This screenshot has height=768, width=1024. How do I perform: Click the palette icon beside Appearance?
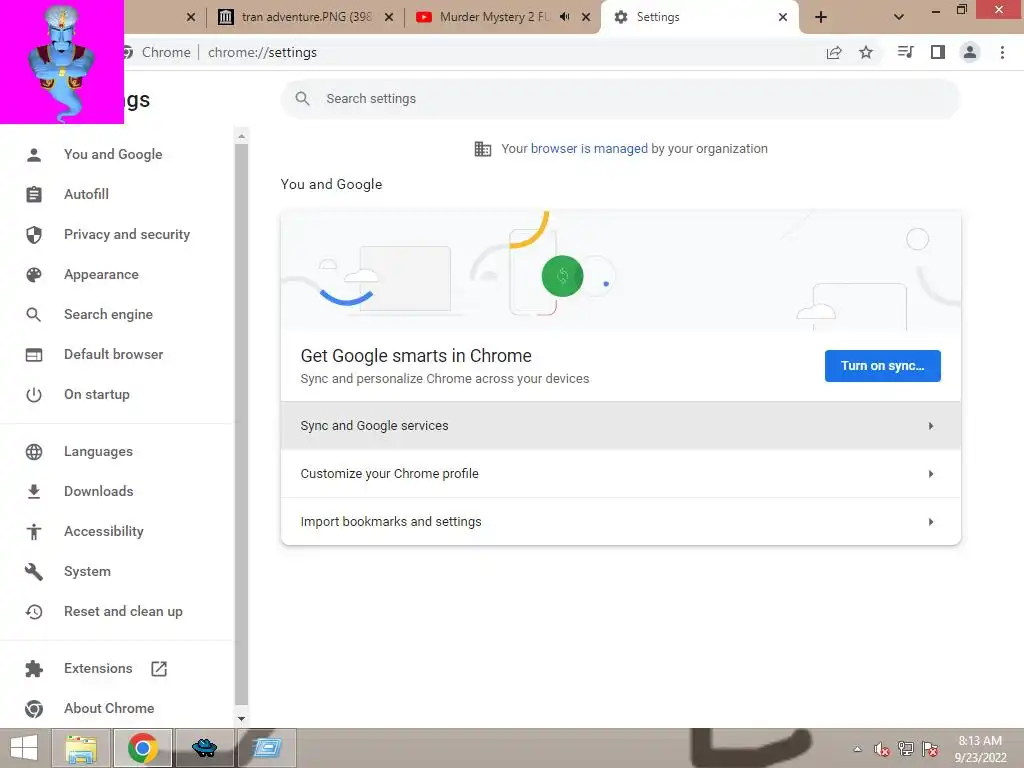[34, 275]
